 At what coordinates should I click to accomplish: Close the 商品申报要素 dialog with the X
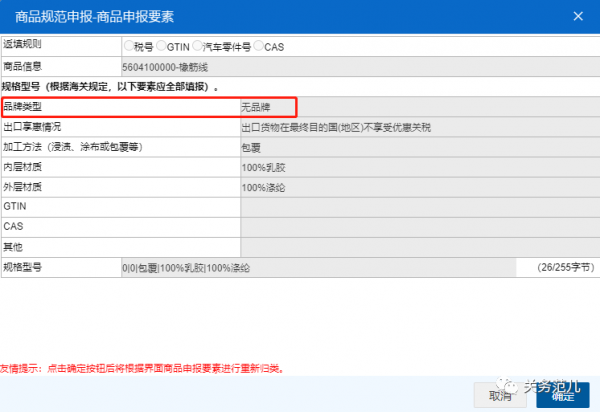pyautogui.click(x=577, y=15)
